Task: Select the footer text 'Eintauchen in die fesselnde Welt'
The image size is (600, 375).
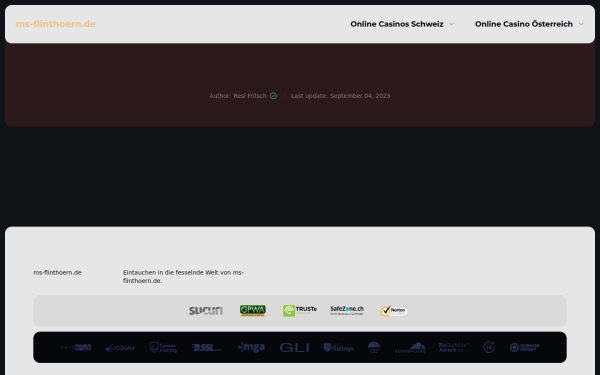Action: (x=171, y=272)
